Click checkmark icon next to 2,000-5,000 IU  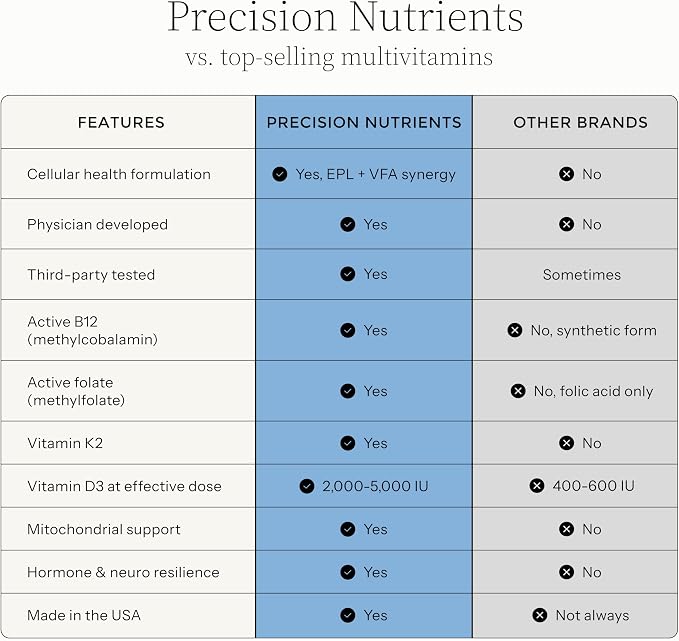(x=307, y=486)
